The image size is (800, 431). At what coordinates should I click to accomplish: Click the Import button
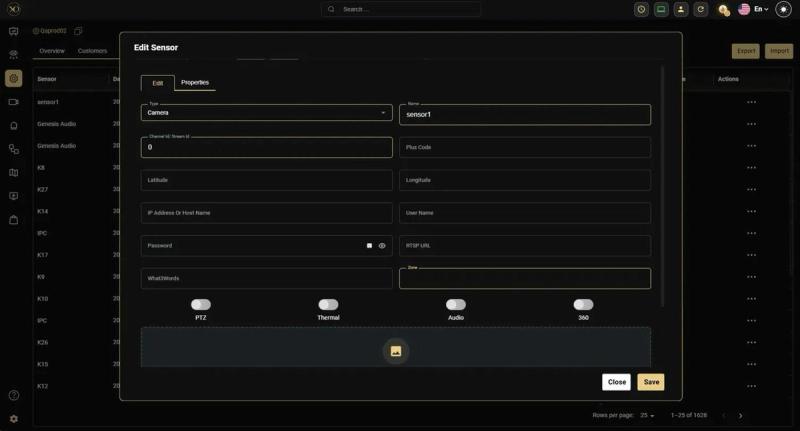click(779, 51)
